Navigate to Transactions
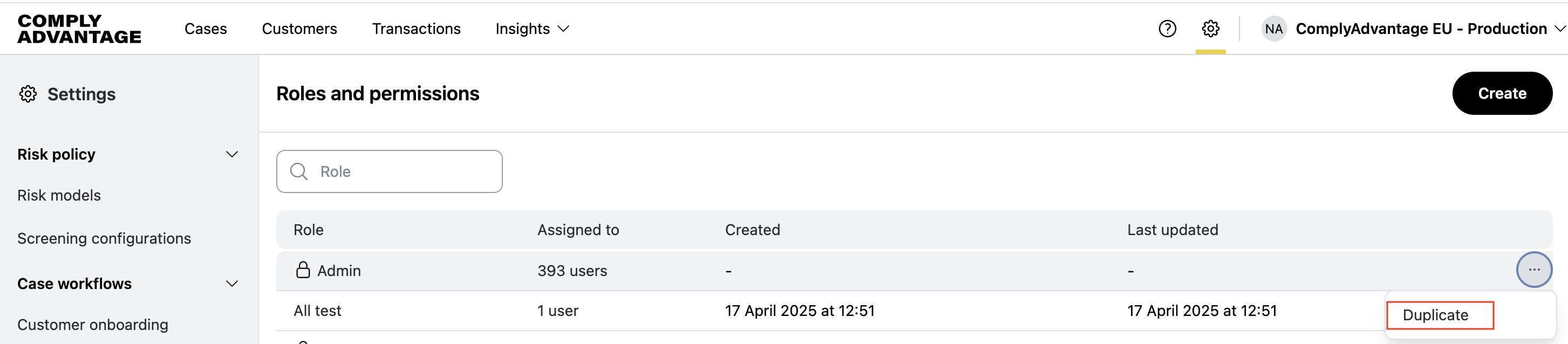The image size is (1568, 344). [415, 29]
